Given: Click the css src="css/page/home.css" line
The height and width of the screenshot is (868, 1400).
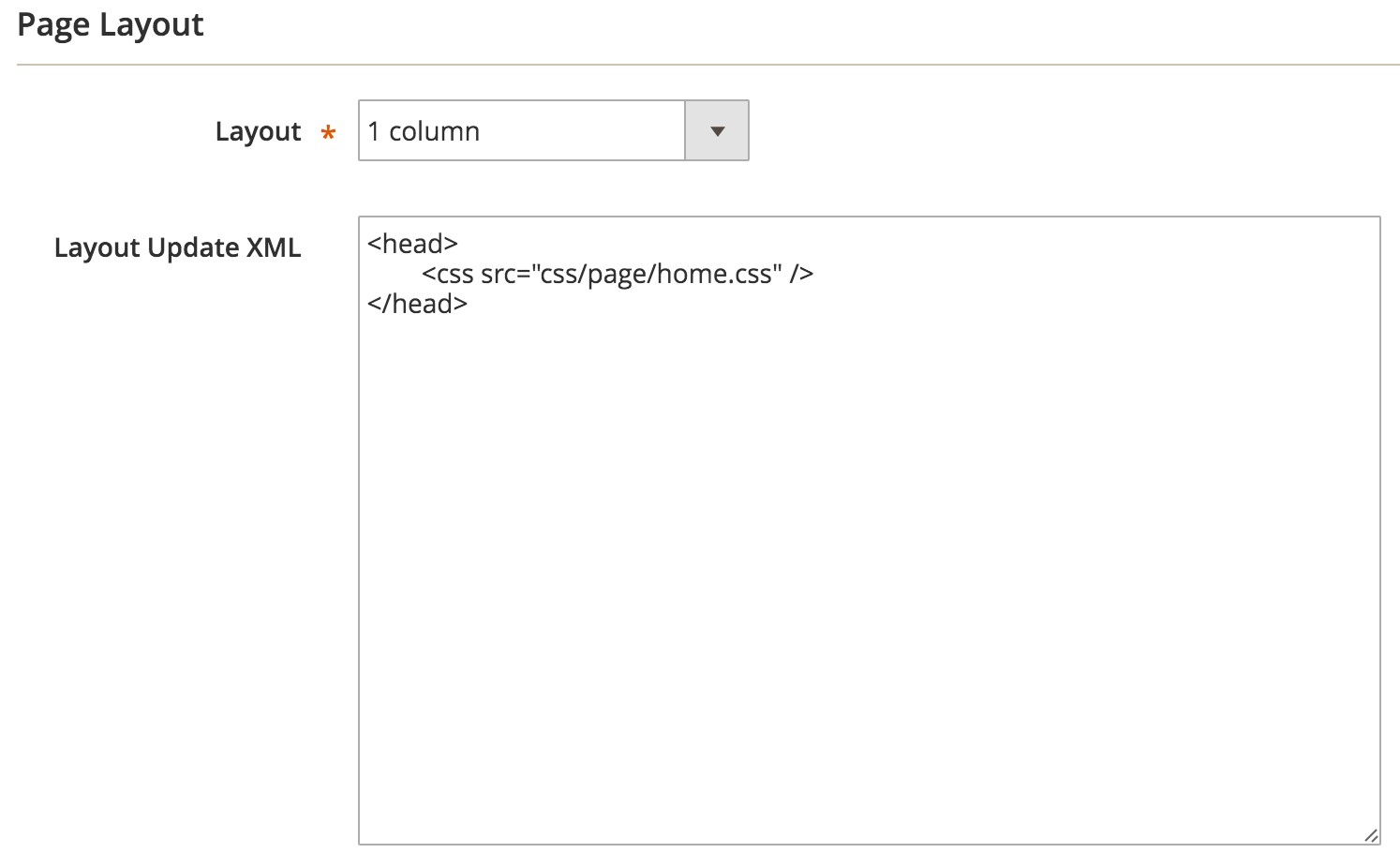Looking at the screenshot, I should (x=618, y=273).
